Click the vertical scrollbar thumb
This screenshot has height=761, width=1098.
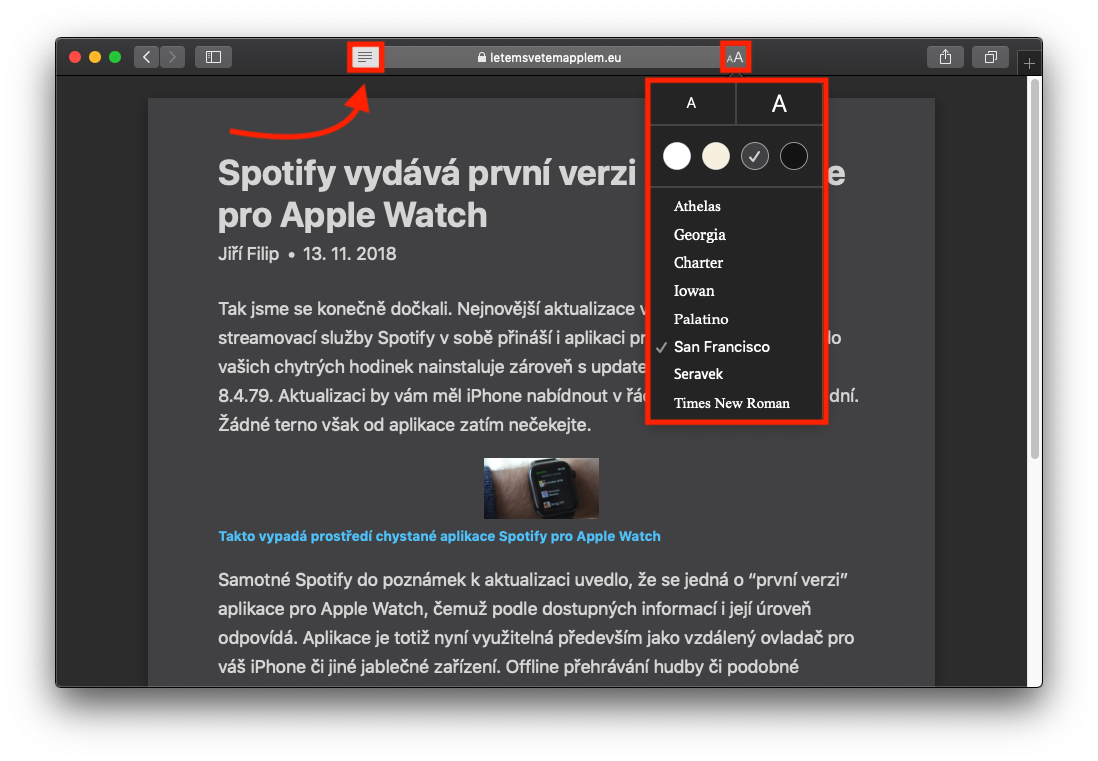[1035, 268]
